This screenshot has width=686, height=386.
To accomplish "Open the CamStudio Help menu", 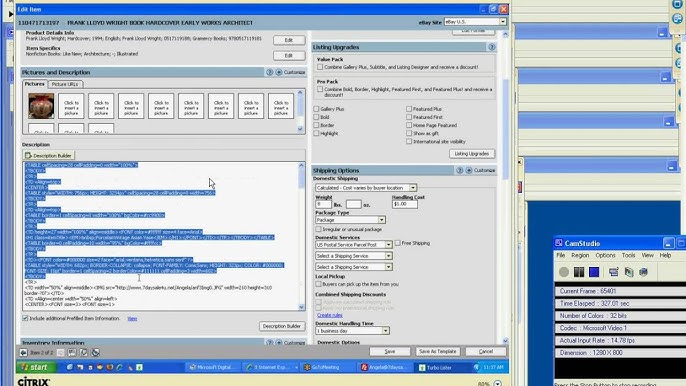I will point(665,255).
